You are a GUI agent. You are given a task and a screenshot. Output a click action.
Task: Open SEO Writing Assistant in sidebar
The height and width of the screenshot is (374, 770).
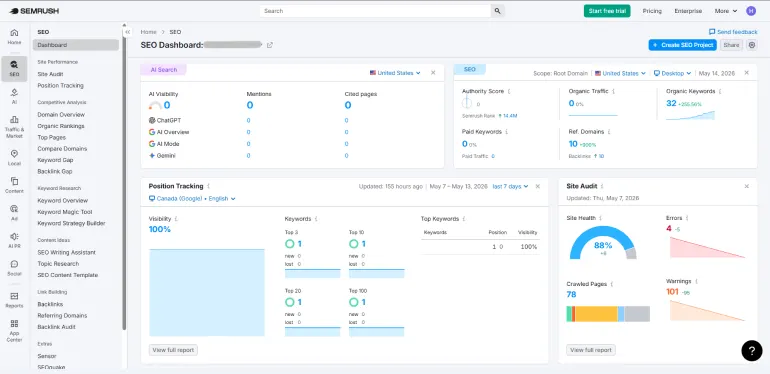[66, 252]
